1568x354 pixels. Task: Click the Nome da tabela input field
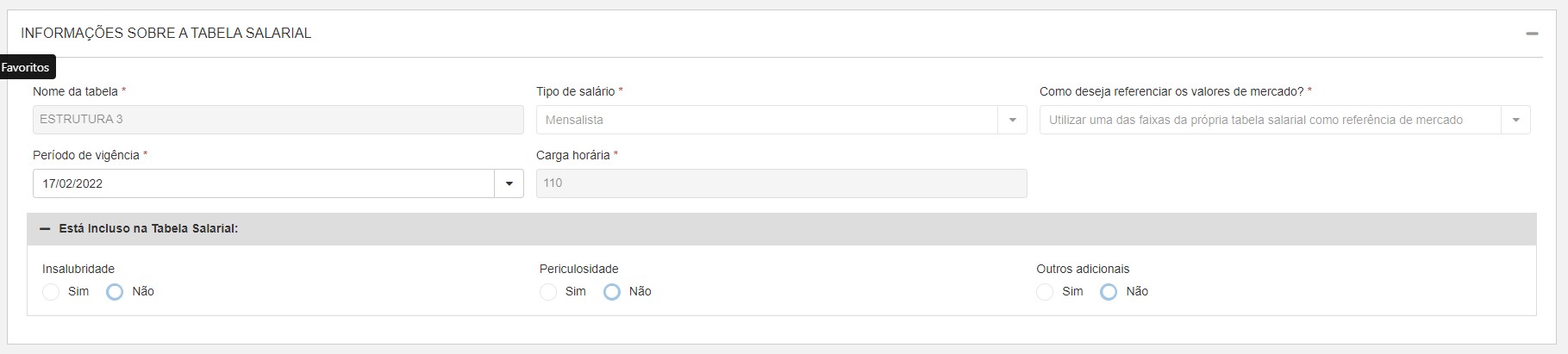[x=278, y=120]
